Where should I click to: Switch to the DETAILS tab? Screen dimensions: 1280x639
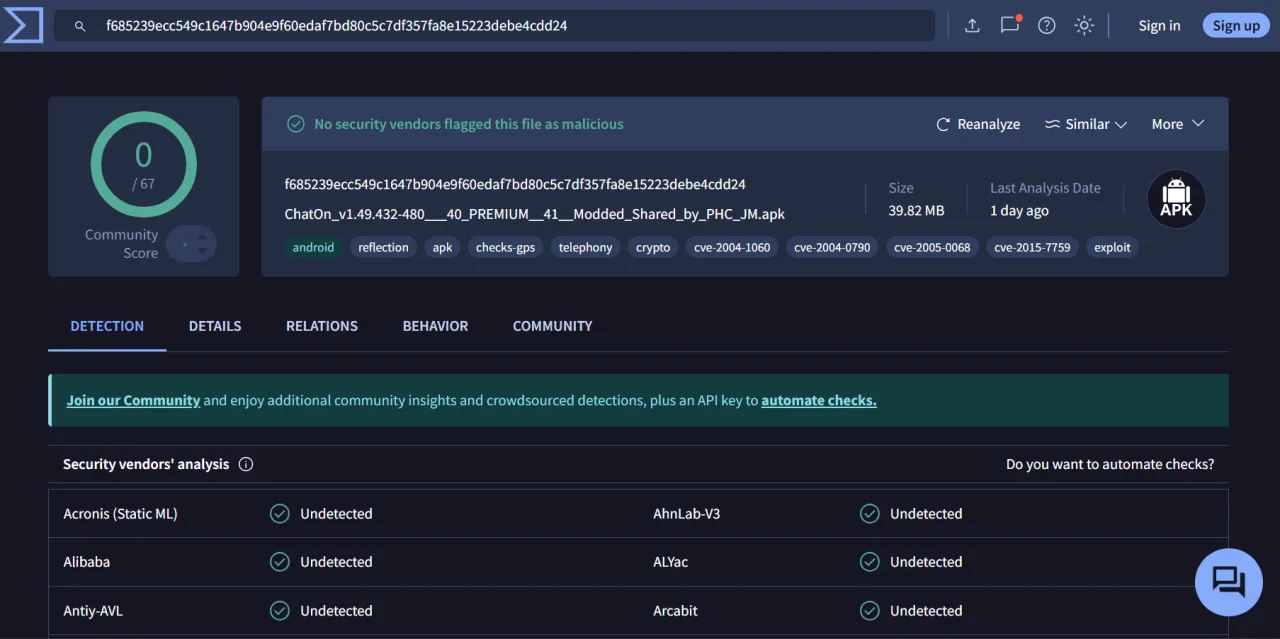click(215, 326)
